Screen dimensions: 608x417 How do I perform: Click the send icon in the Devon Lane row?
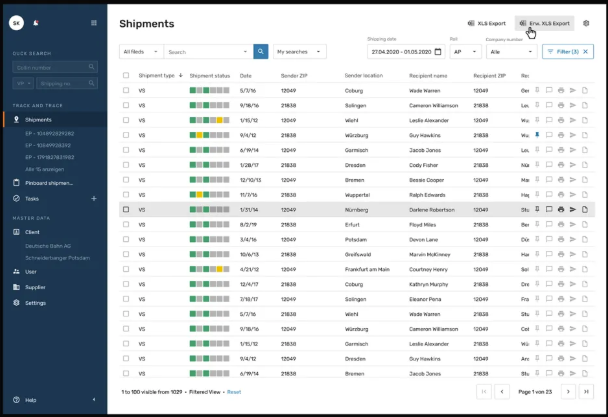point(573,239)
